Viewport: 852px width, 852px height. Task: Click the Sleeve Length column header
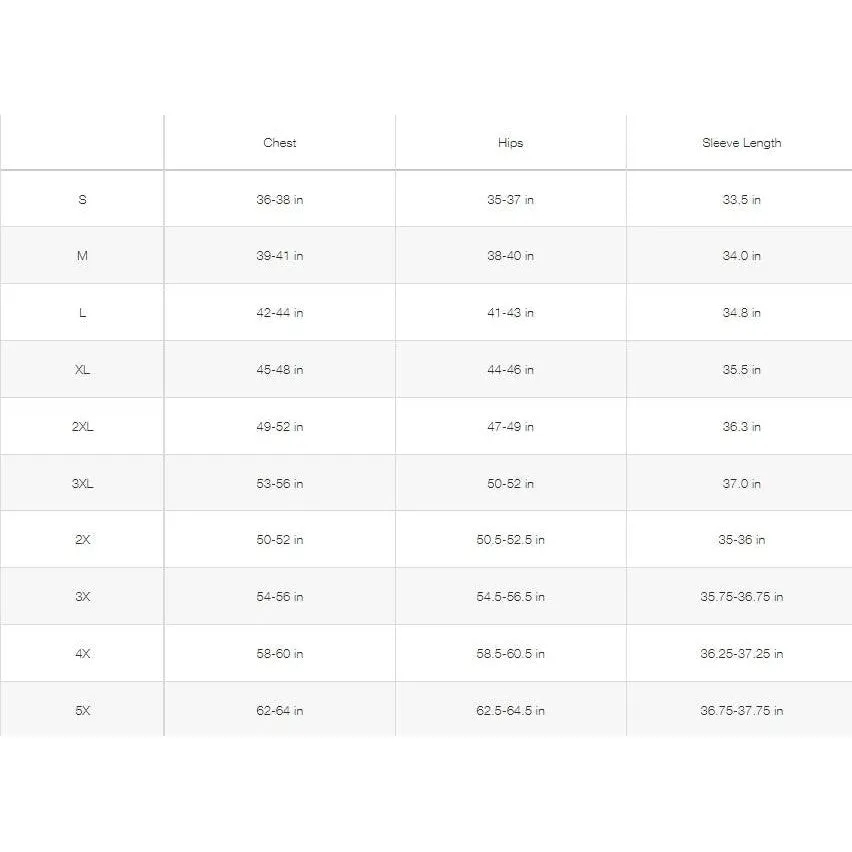coord(741,143)
